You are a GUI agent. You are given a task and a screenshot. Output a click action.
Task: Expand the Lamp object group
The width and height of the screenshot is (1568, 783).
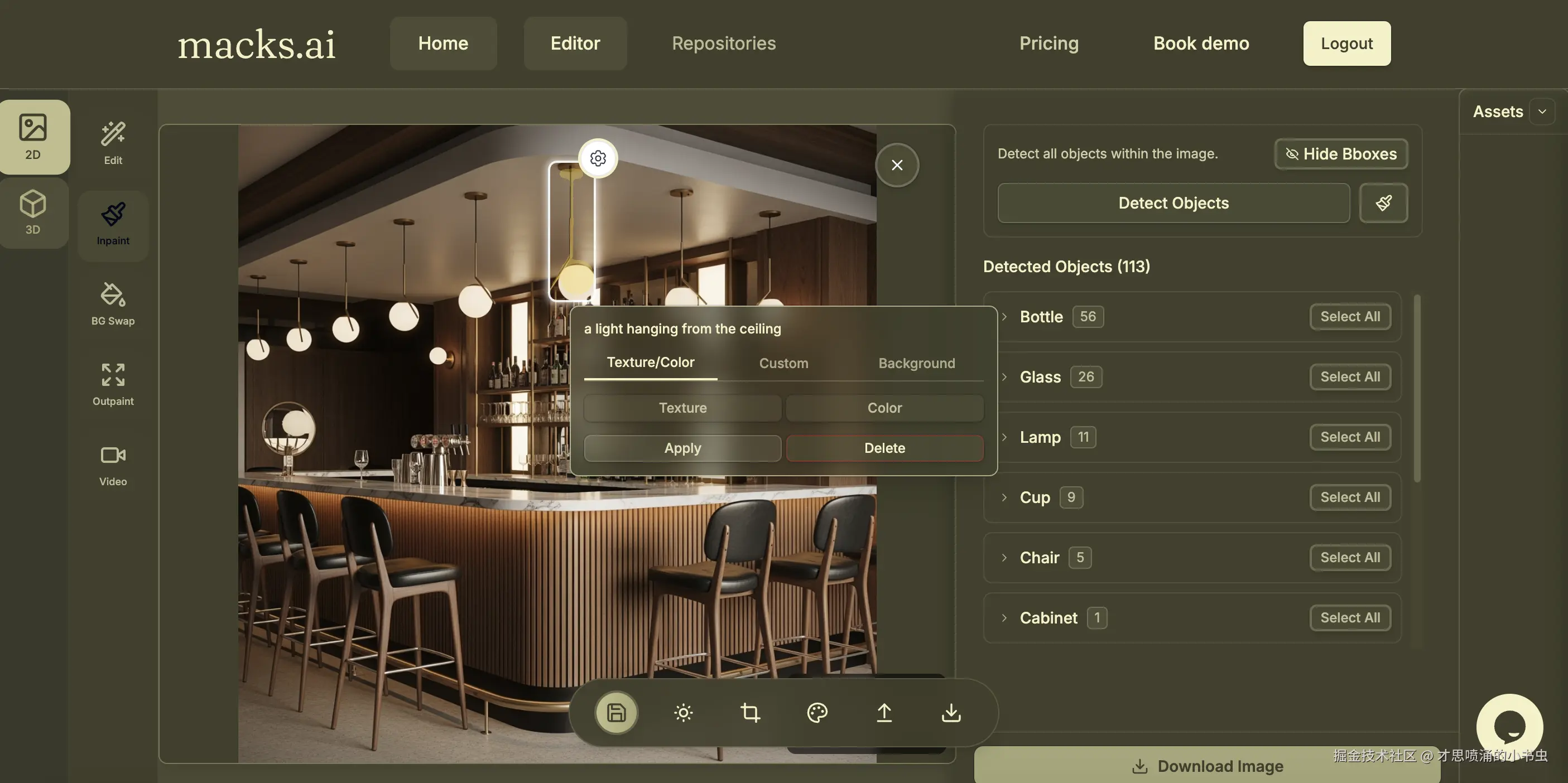point(1004,437)
